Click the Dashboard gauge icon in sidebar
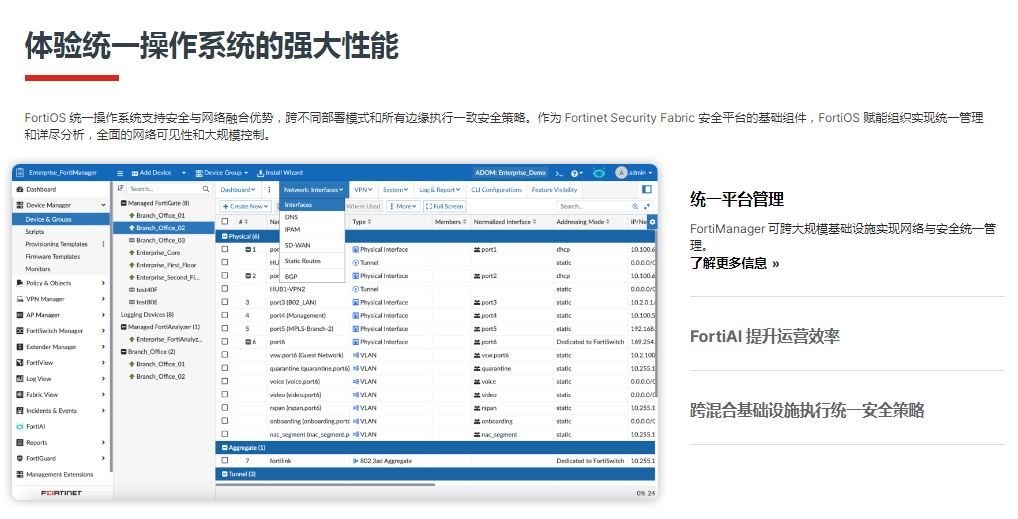This screenshot has height=519, width=1018. [x=19, y=189]
